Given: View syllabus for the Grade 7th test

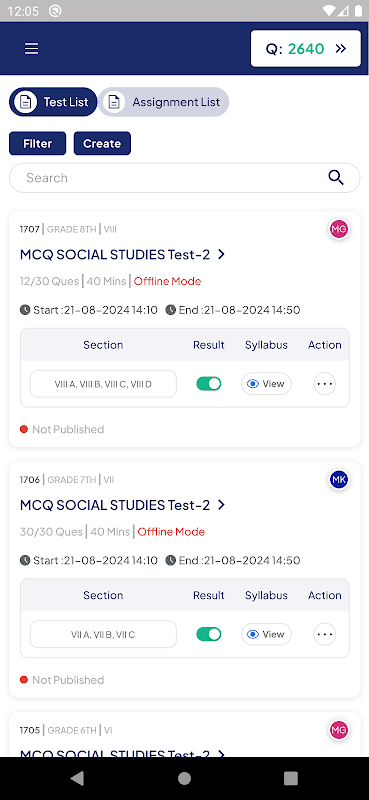Looking at the screenshot, I should [266, 634].
